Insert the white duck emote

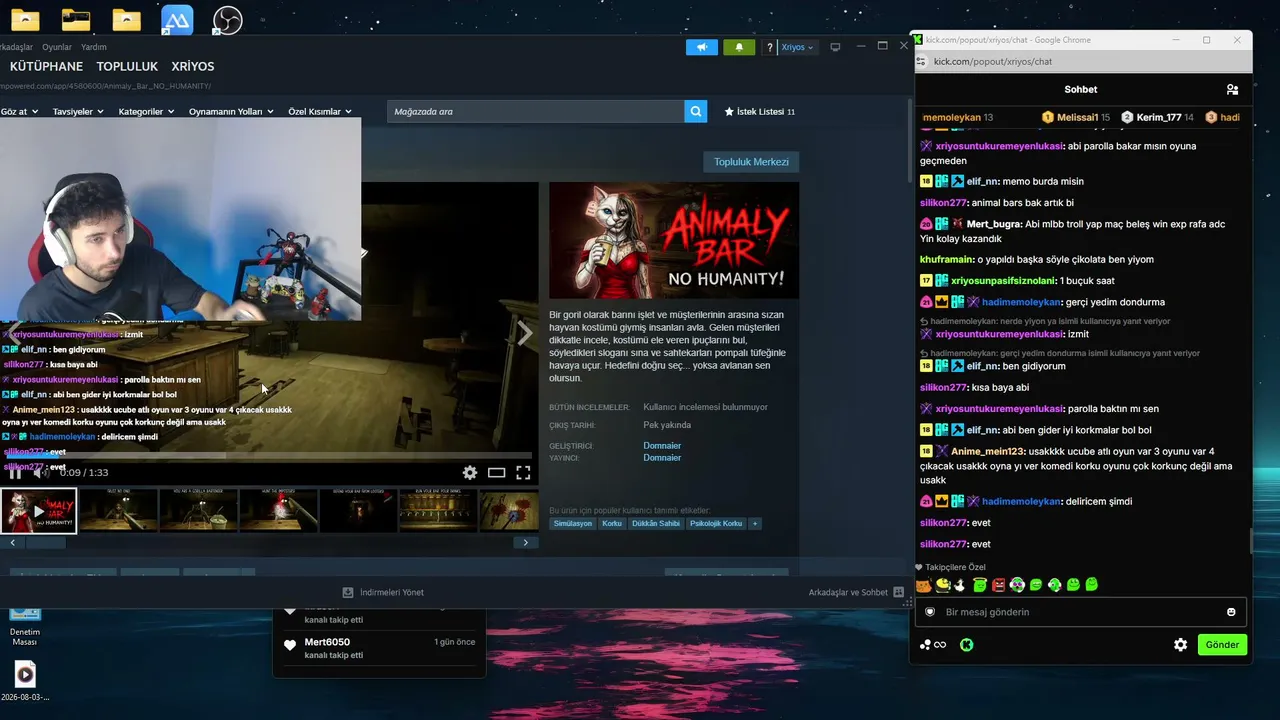click(961, 585)
